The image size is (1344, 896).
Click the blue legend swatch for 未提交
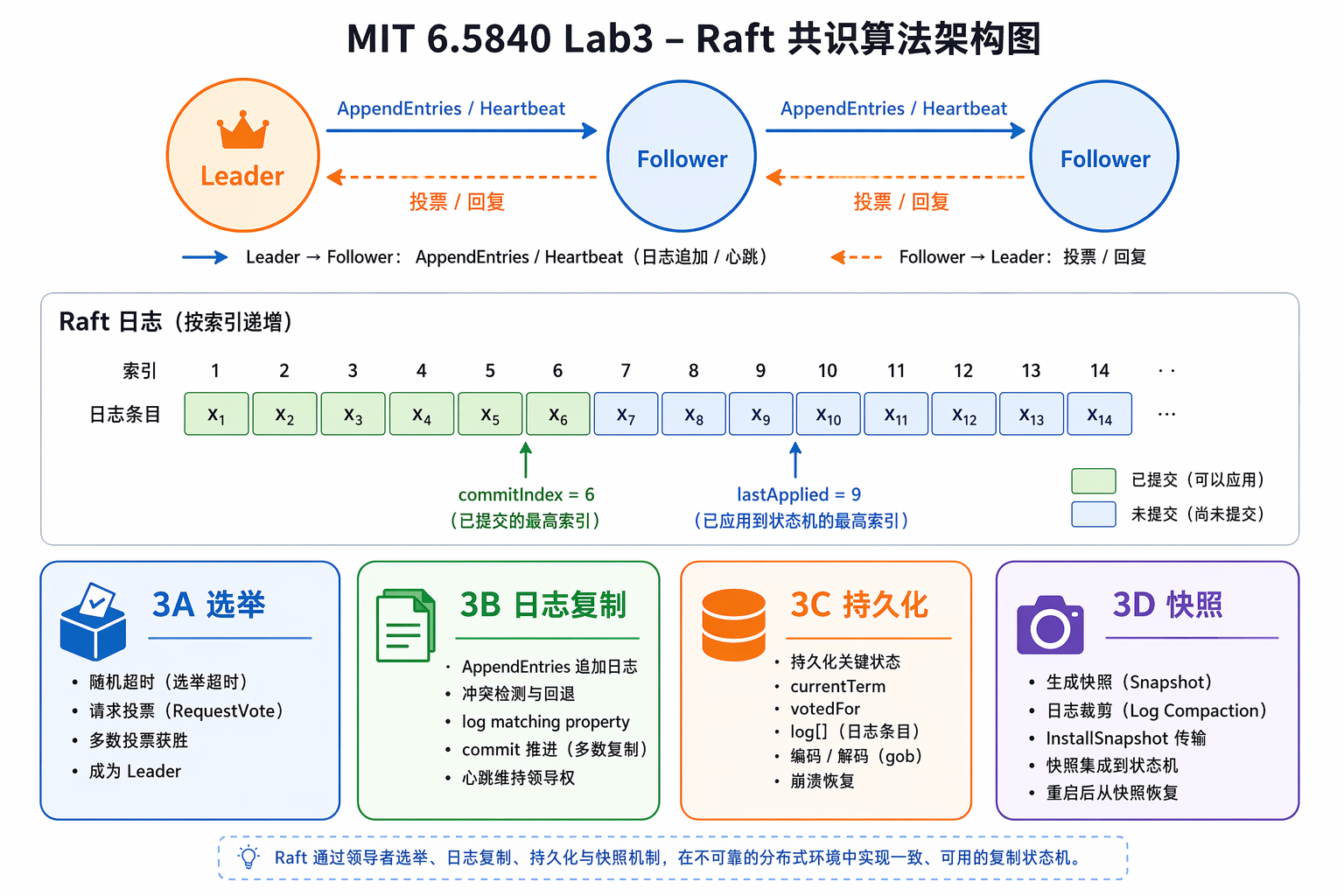click(1094, 514)
